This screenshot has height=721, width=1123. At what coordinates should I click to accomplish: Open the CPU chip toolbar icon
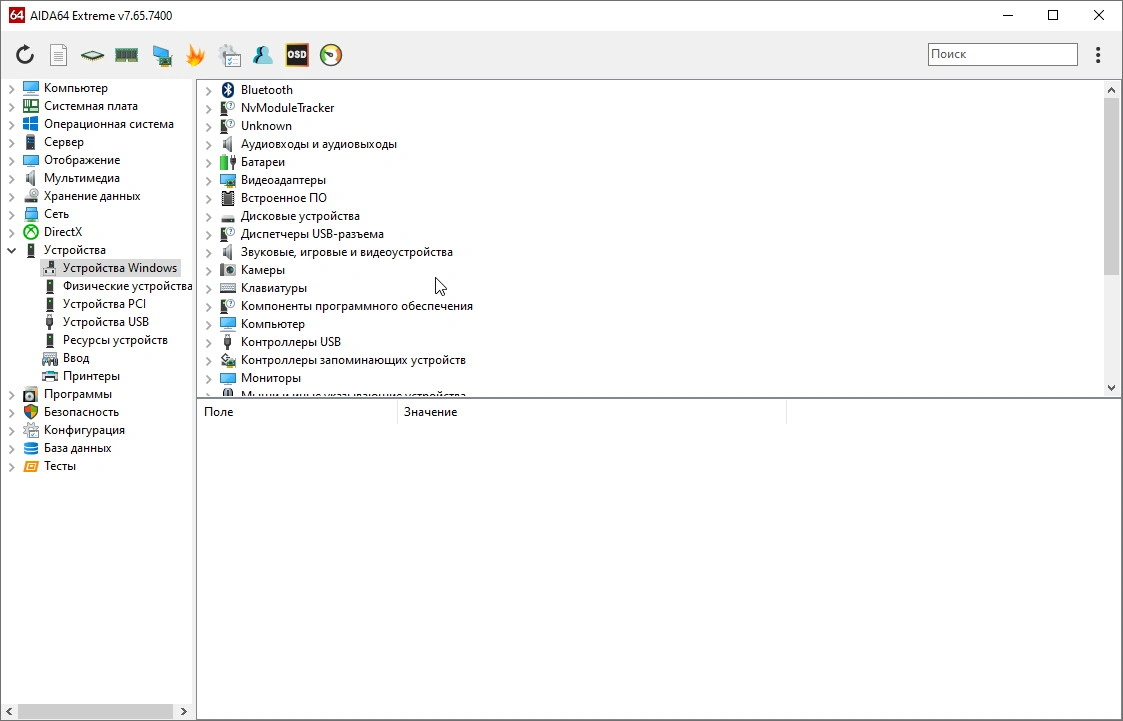click(x=92, y=55)
